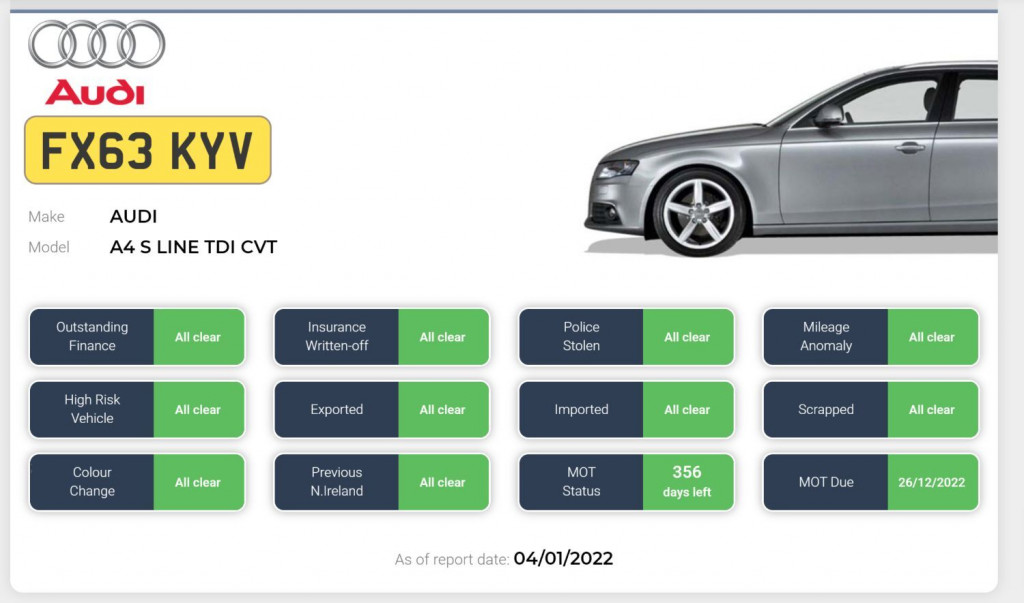1024x603 pixels.
Task: Select the Make field showing AUDI
Action: pyautogui.click(x=134, y=216)
